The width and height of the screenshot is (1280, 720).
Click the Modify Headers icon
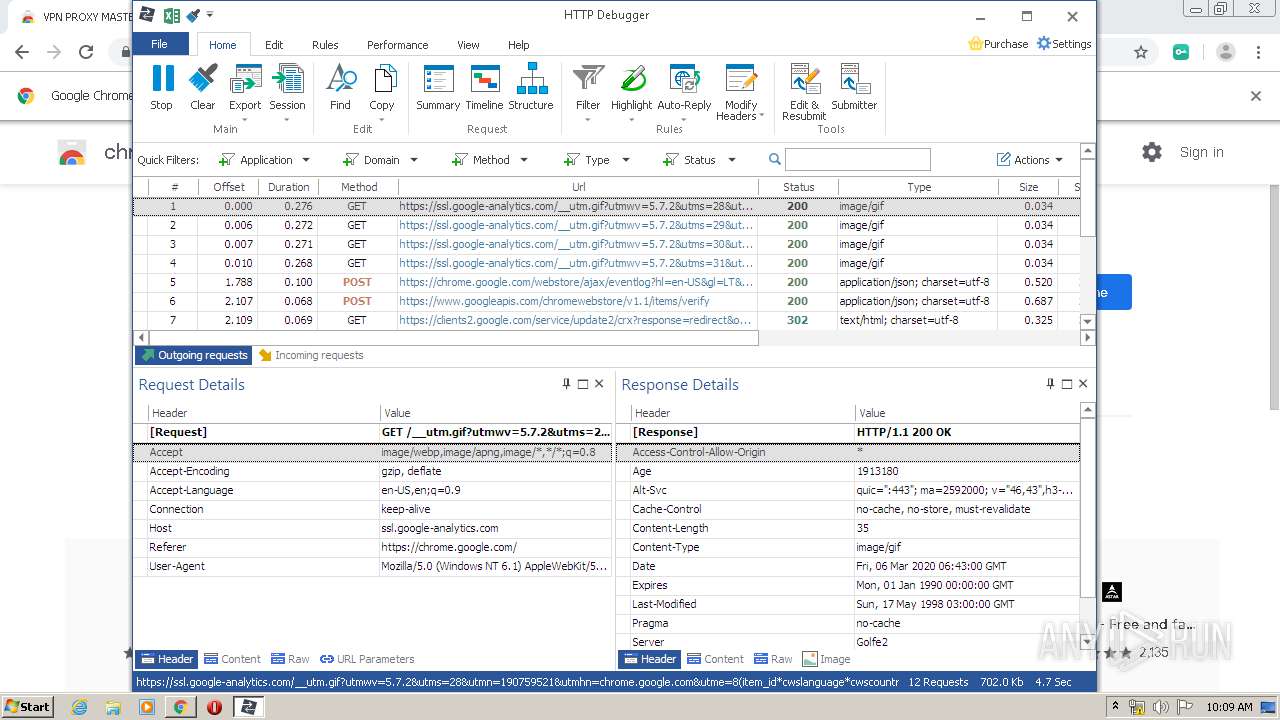point(741,78)
